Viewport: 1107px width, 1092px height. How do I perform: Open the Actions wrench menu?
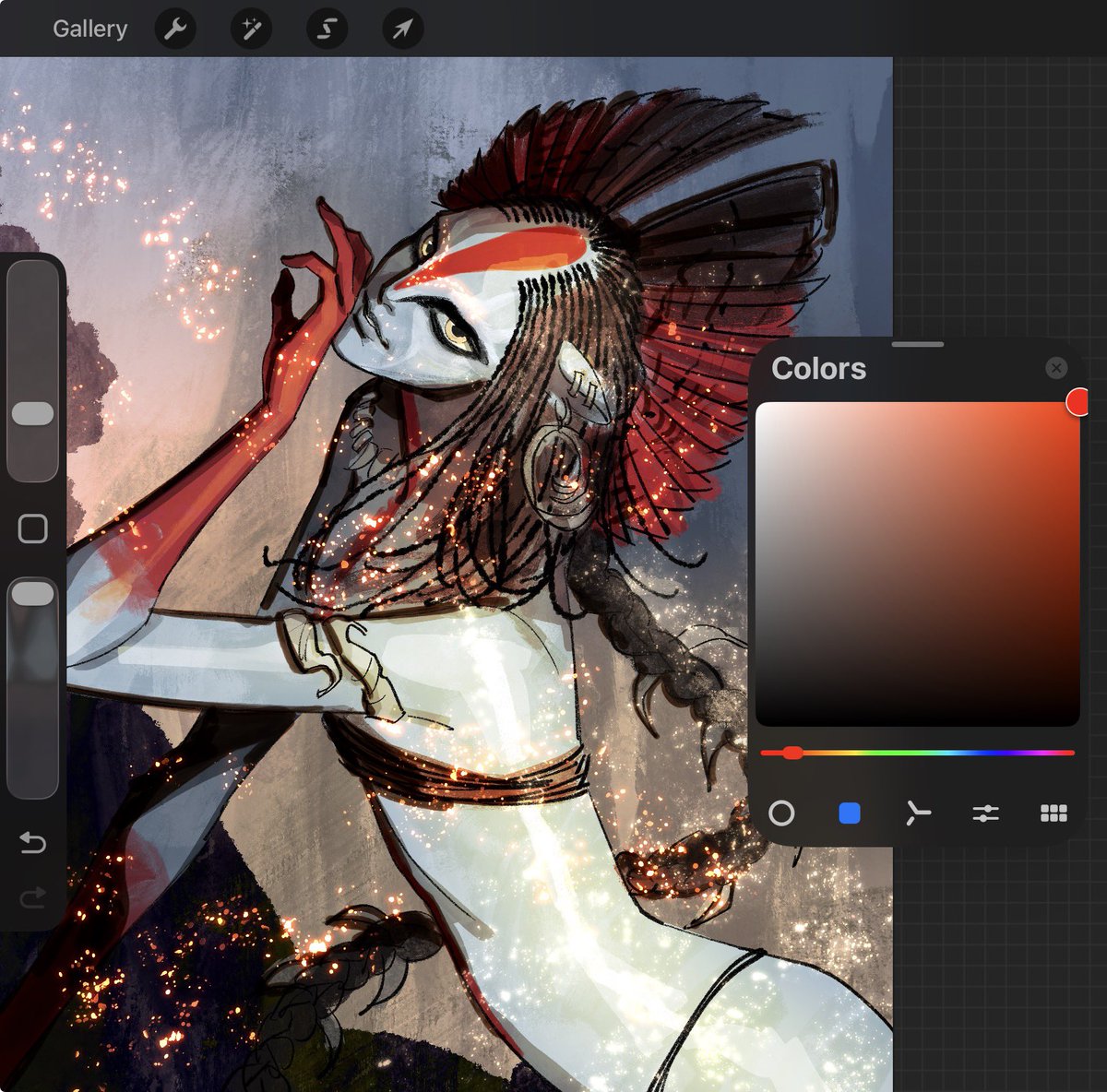(x=175, y=30)
